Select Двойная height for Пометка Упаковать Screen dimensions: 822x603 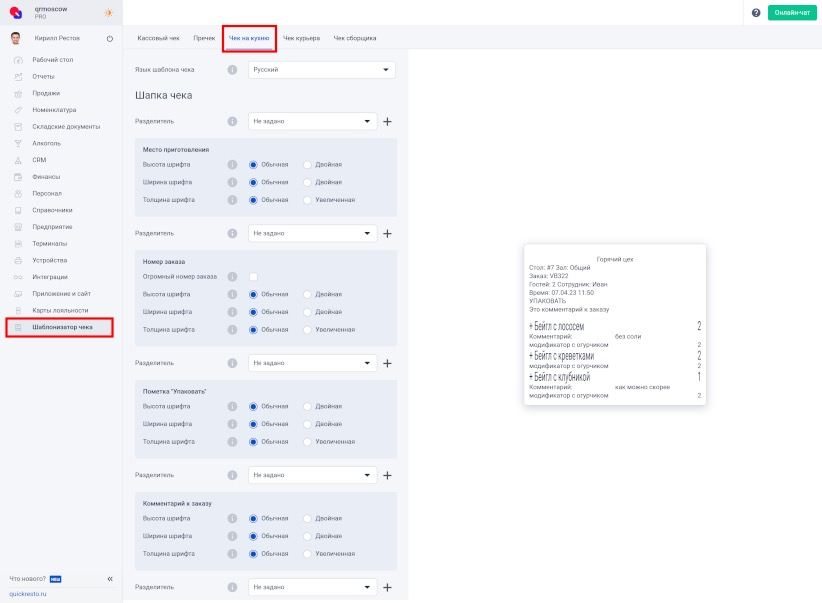click(308, 406)
